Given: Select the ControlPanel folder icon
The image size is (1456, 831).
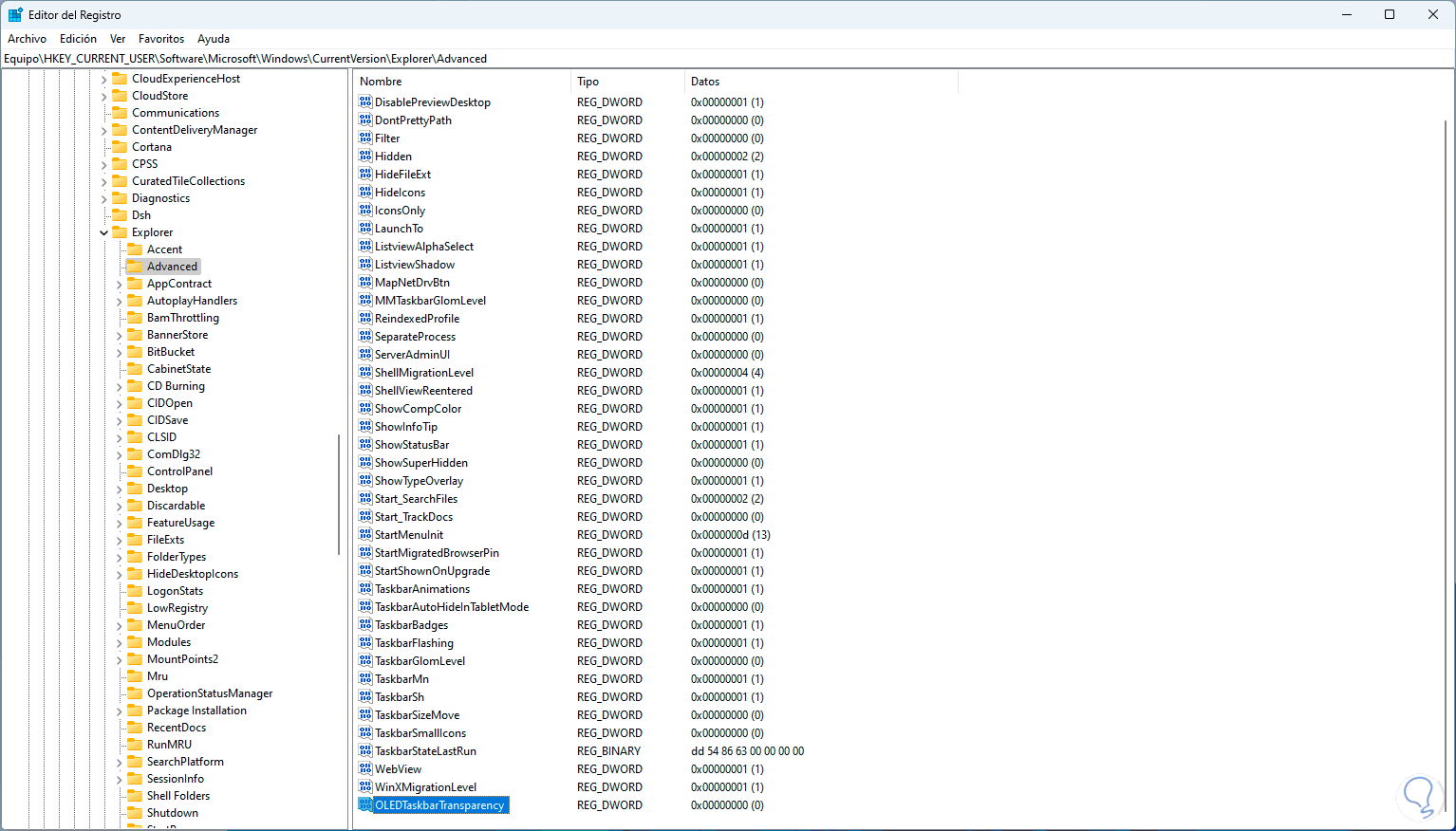Looking at the screenshot, I should (x=135, y=471).
